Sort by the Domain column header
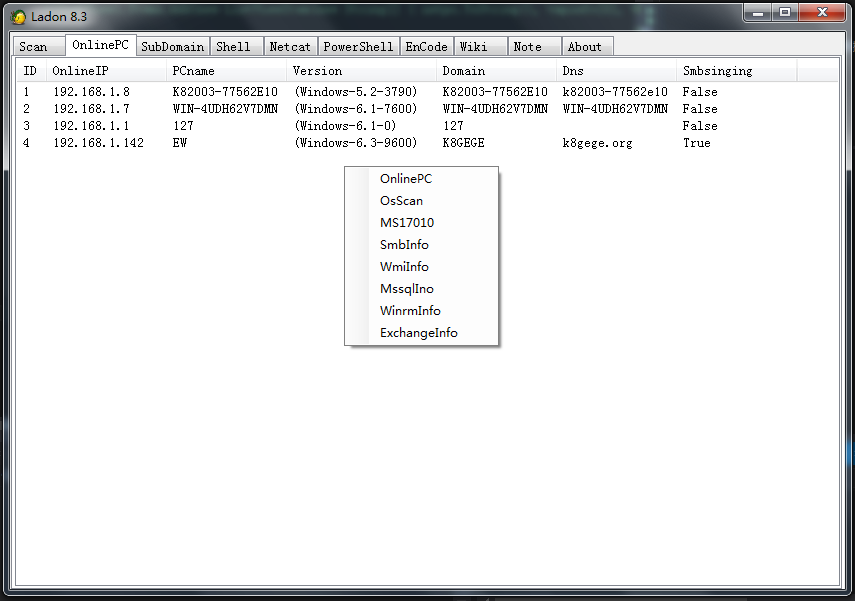 point(496,71)
